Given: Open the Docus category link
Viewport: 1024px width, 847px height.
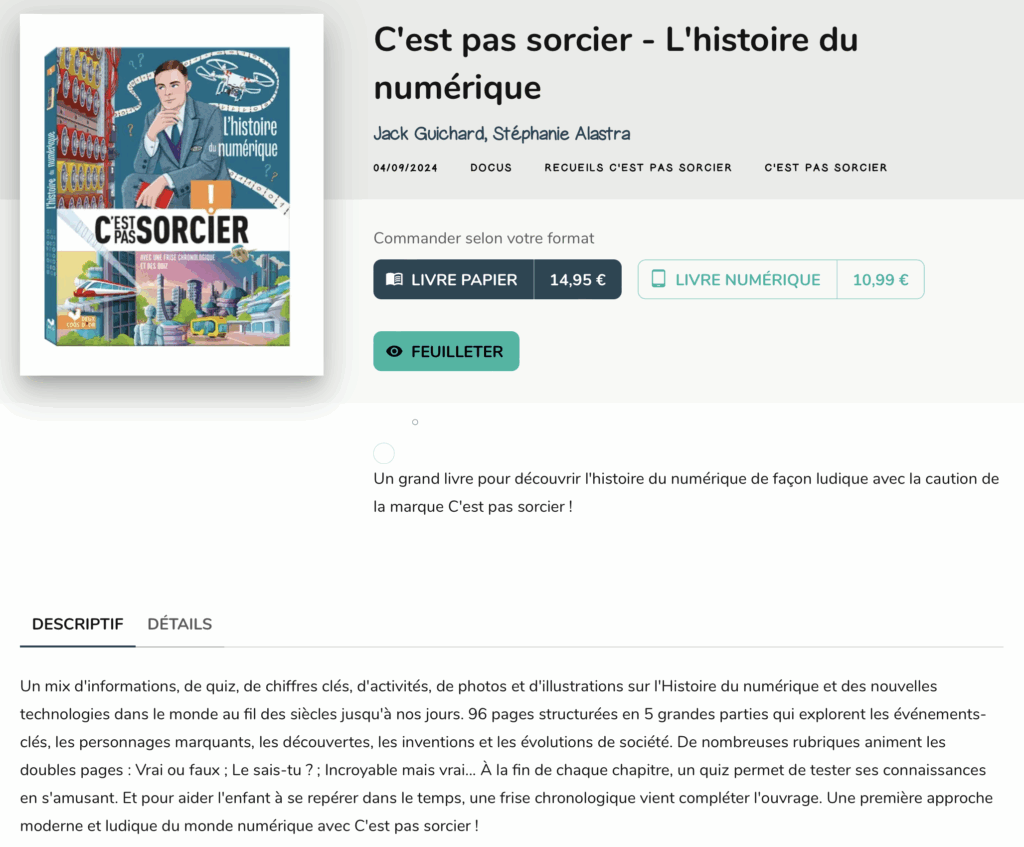Looking at the screenshot, I should pyautogui.click(x=491, y=168).
